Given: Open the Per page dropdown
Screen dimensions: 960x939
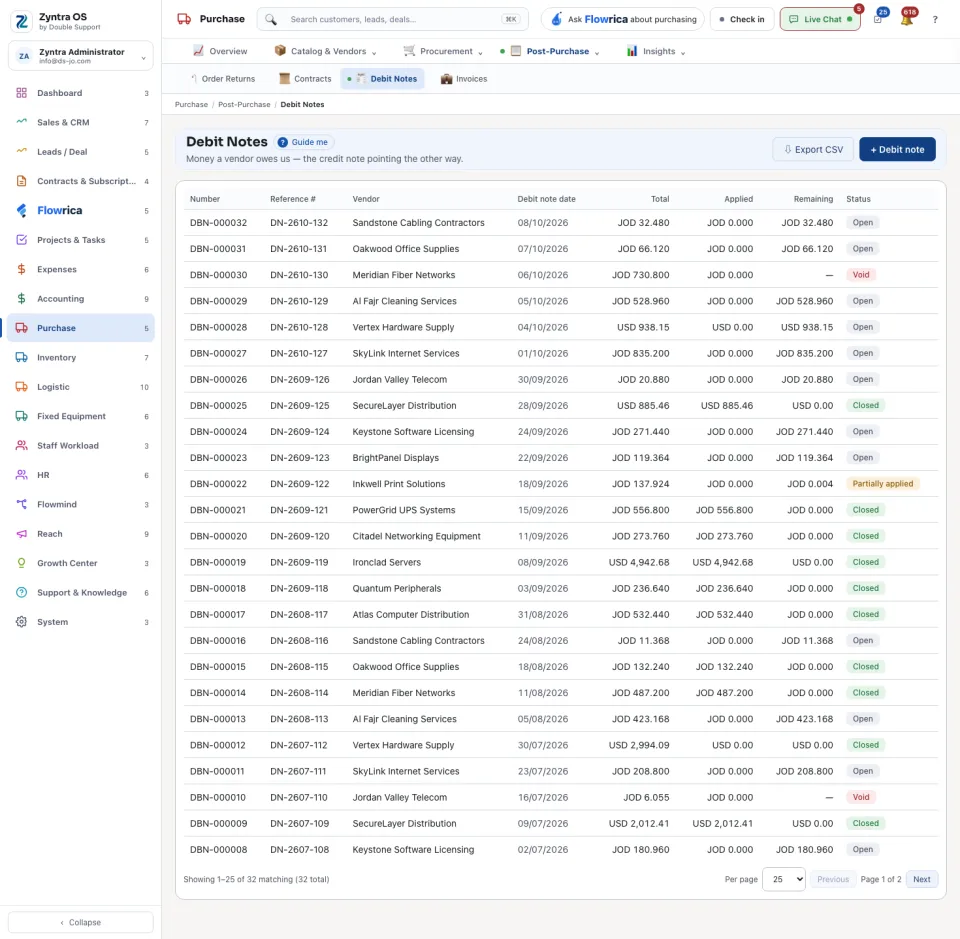Looking at the screenshot, I should [x=784, y=879].
